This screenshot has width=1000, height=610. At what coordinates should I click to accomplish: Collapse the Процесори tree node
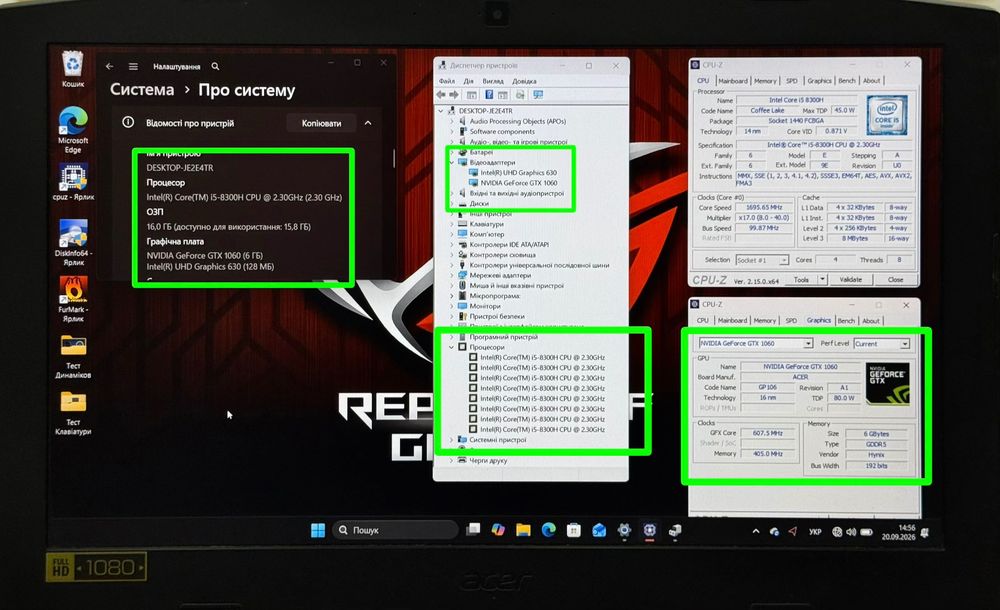452,347
